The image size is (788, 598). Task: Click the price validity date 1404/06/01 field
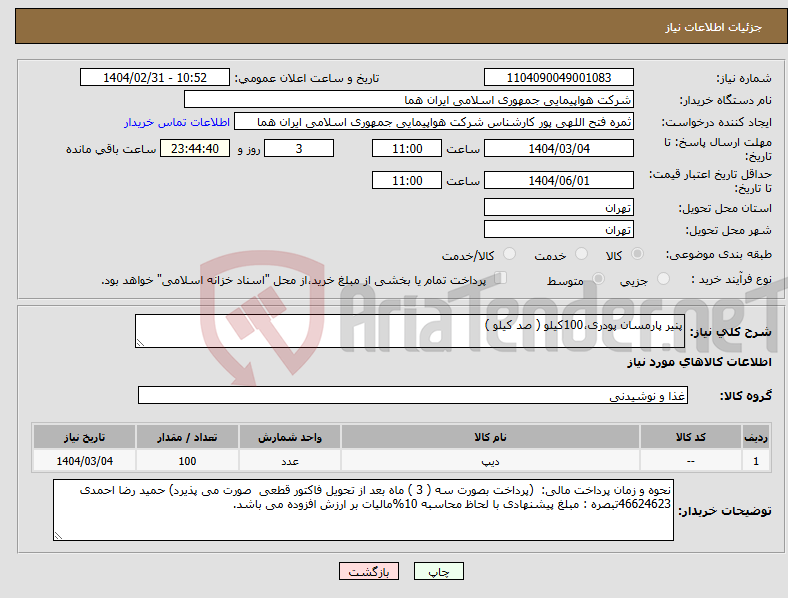[558, 180]
